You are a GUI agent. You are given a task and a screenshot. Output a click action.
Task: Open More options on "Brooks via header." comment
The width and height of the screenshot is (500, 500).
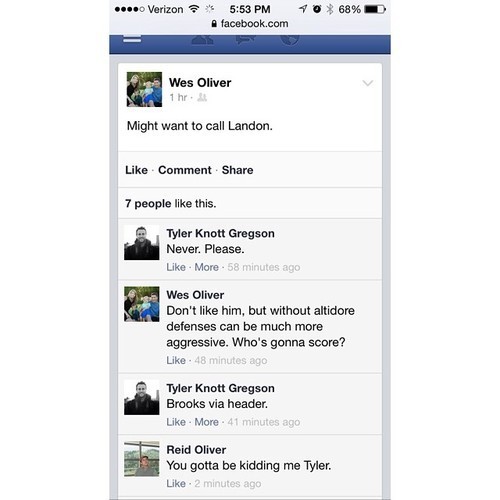tap(207, 422)
